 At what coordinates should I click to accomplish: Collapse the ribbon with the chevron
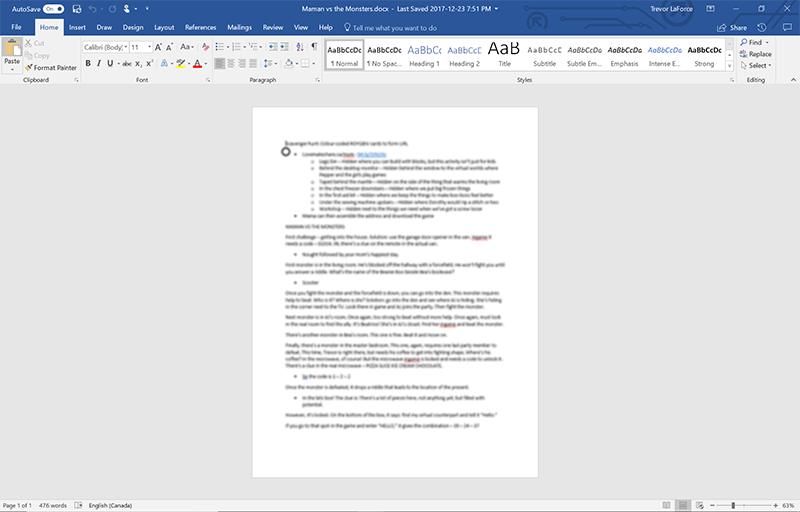793,80
